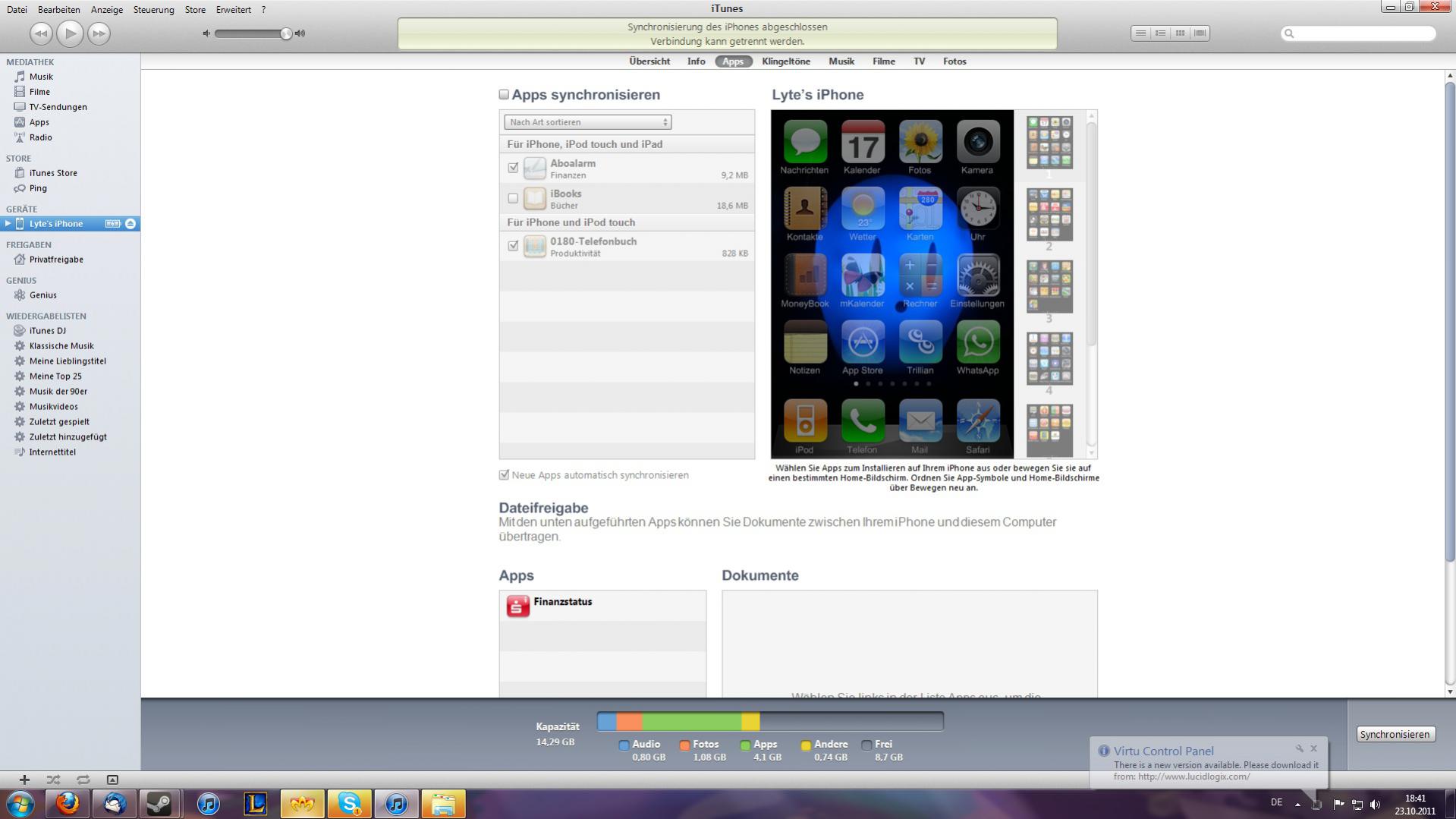Open the Datei menu

pos(17,10)
